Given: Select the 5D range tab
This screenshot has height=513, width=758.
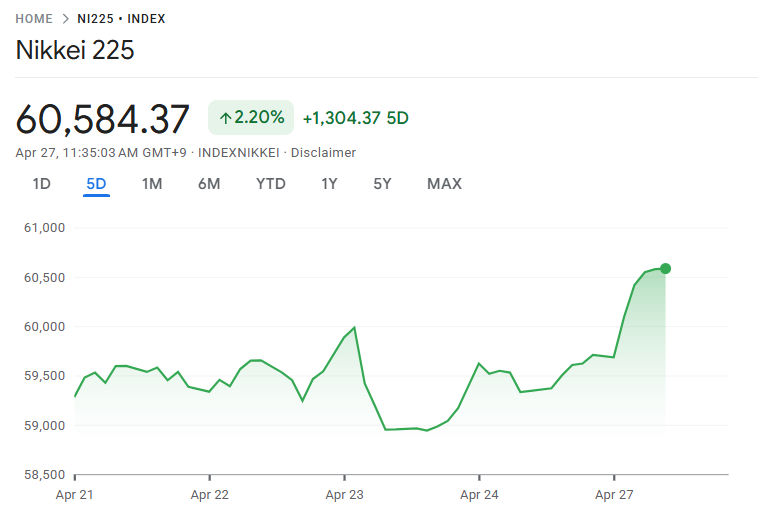Looking at the screenshot, I should [96, 184].
